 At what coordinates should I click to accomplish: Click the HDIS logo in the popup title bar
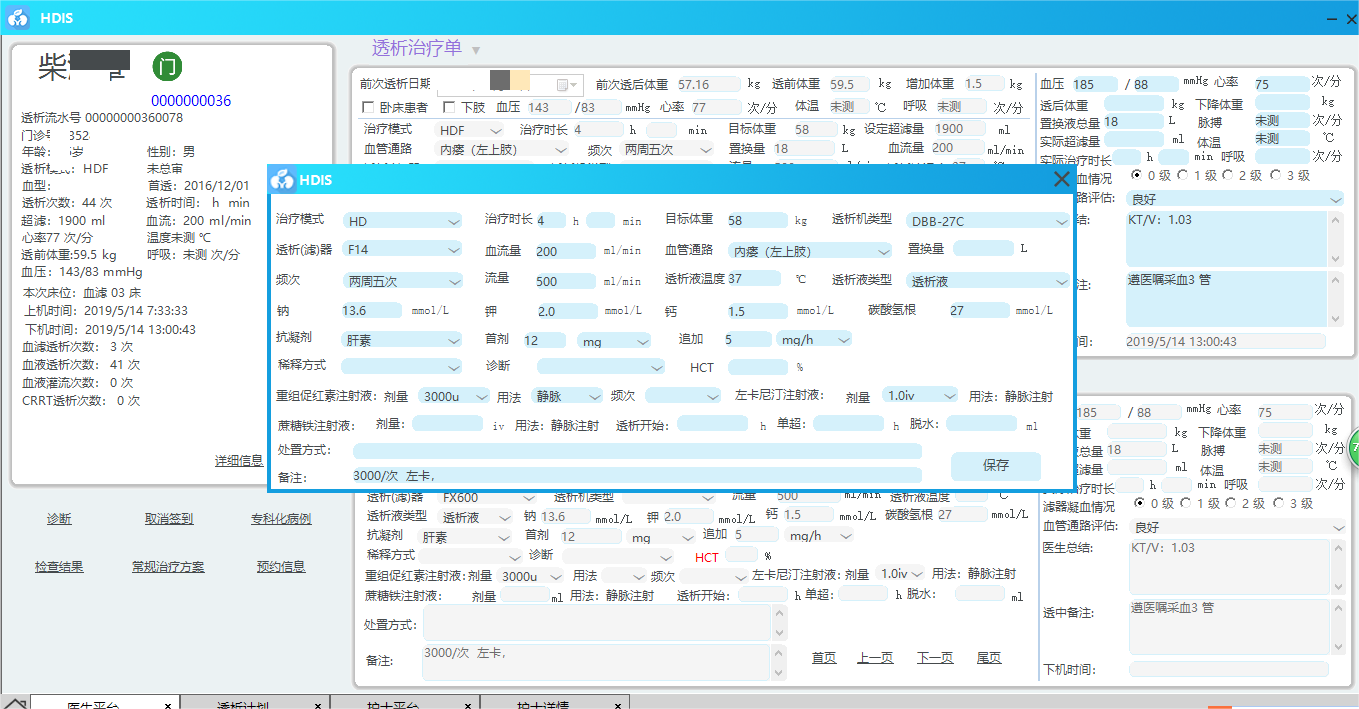[x=284, y=180]
